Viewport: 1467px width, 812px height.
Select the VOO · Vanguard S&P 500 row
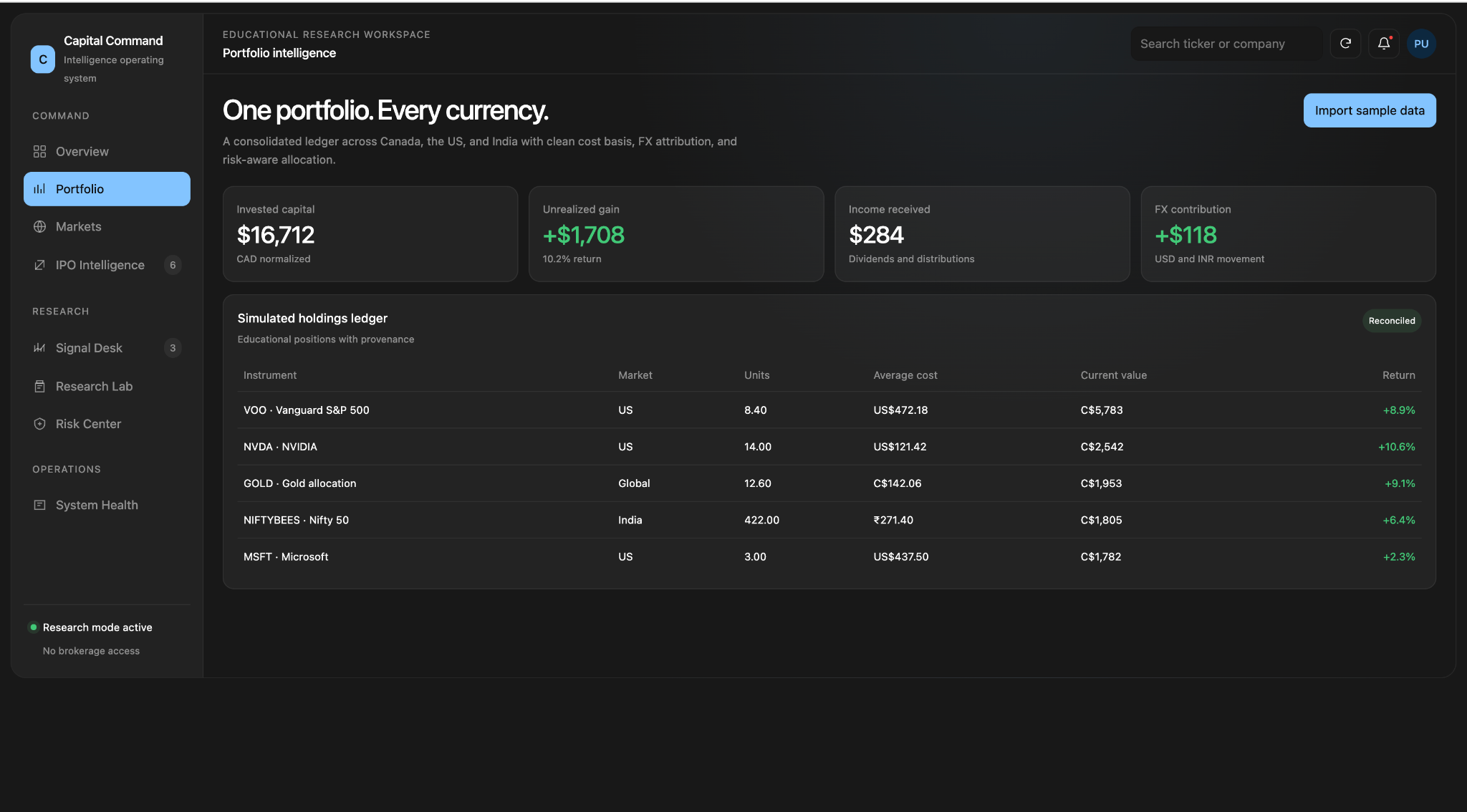pos(829,410)
